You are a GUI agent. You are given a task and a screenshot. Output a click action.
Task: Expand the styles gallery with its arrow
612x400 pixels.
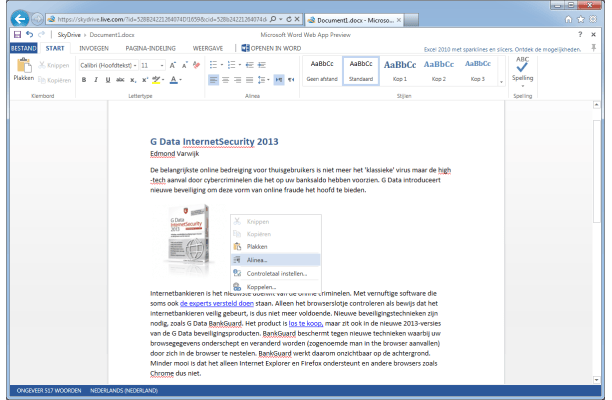pyautogui.click(x=502, y=82)
